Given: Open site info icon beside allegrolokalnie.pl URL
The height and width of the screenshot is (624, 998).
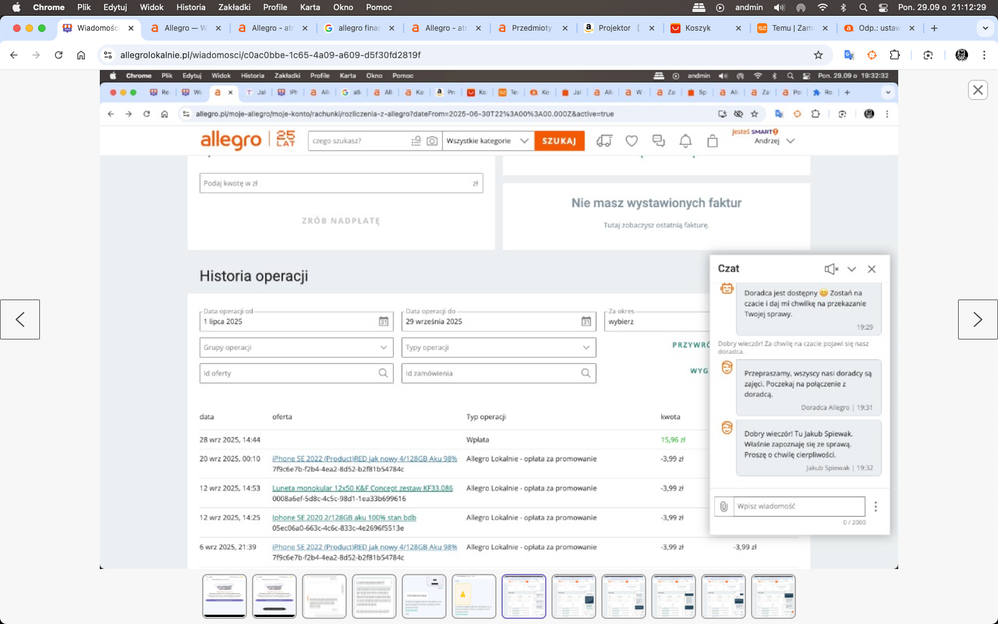Looking at the screenshot, I should (108, 55).
